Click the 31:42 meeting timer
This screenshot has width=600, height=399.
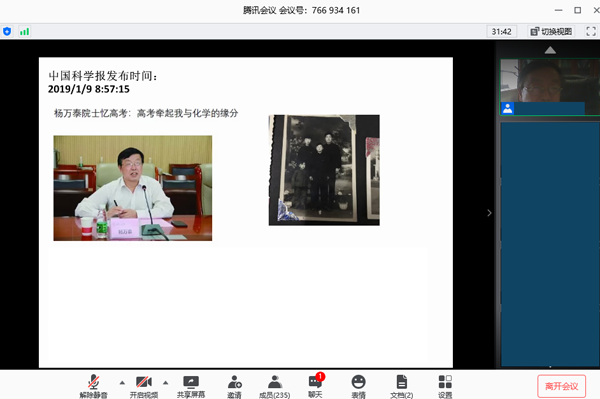(x=502, y=31)
